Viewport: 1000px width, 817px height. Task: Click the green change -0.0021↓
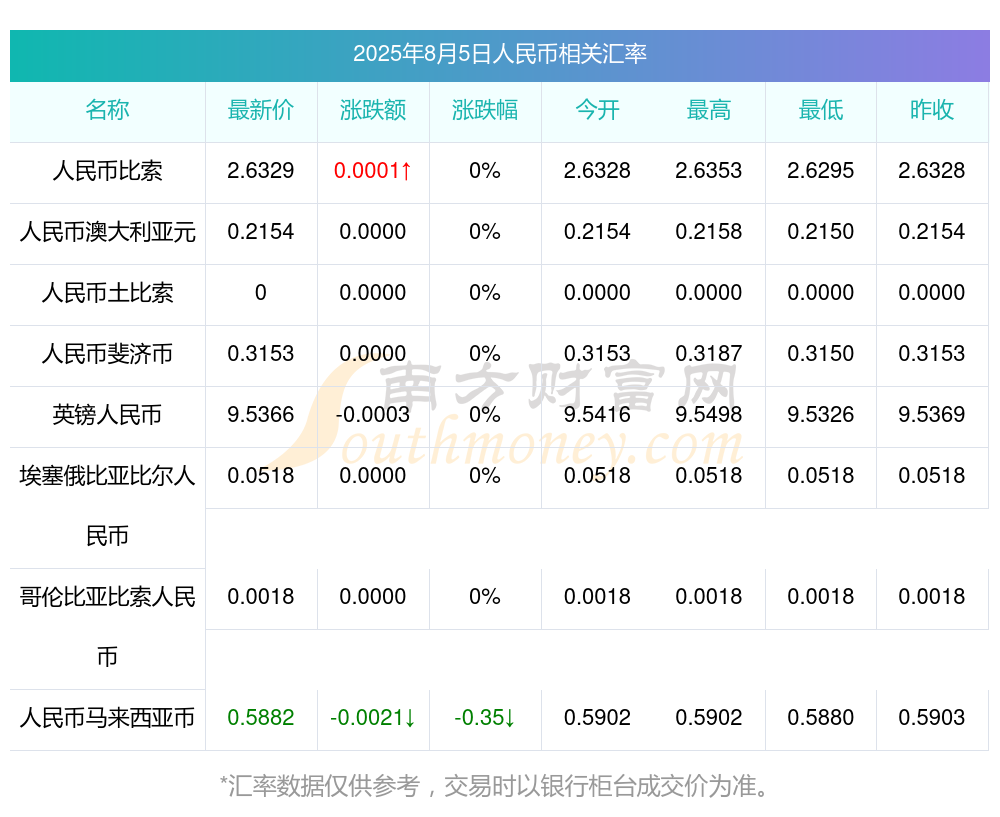coord(373,717)
